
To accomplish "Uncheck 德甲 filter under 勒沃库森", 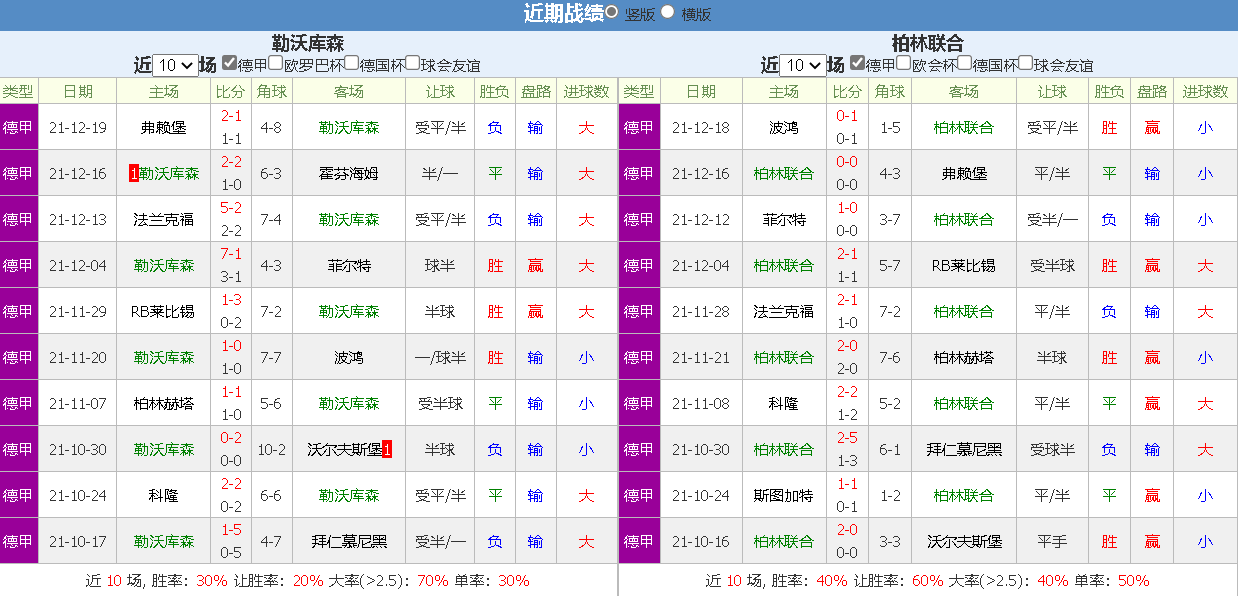I will pos(229,63).
